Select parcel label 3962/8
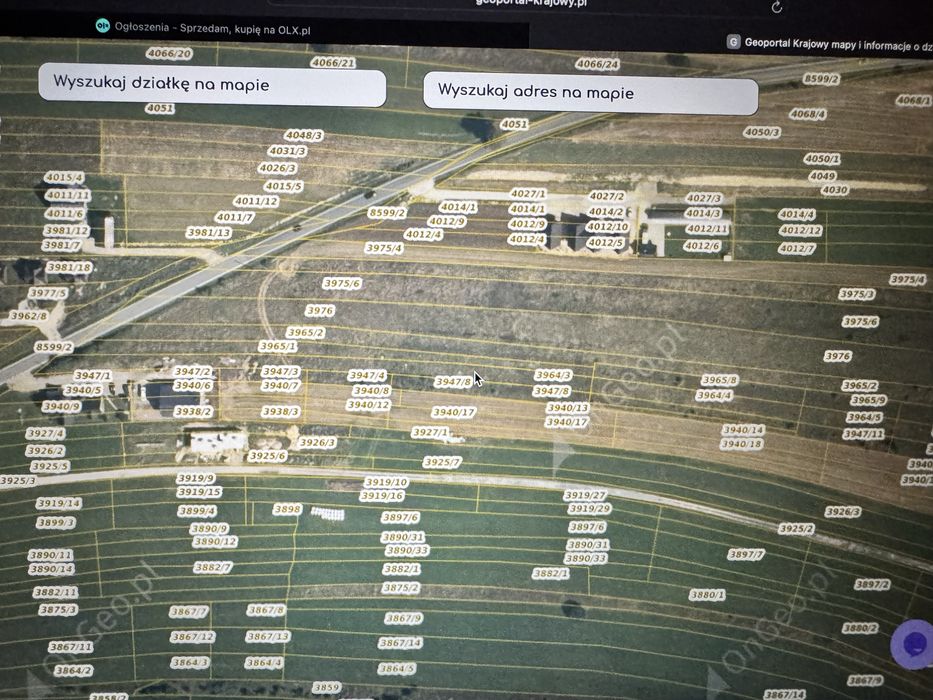Screen dimensions: 933x700 tap(29, 315)
